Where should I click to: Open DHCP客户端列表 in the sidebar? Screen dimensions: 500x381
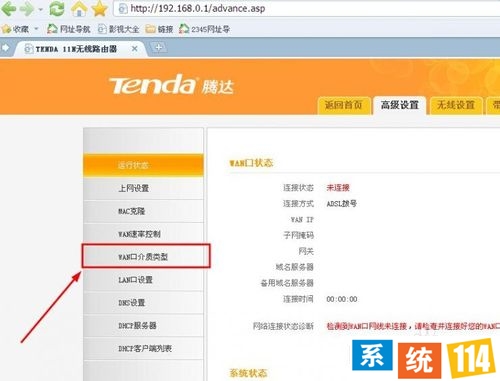pyautogui.click(x=143, y=349)
